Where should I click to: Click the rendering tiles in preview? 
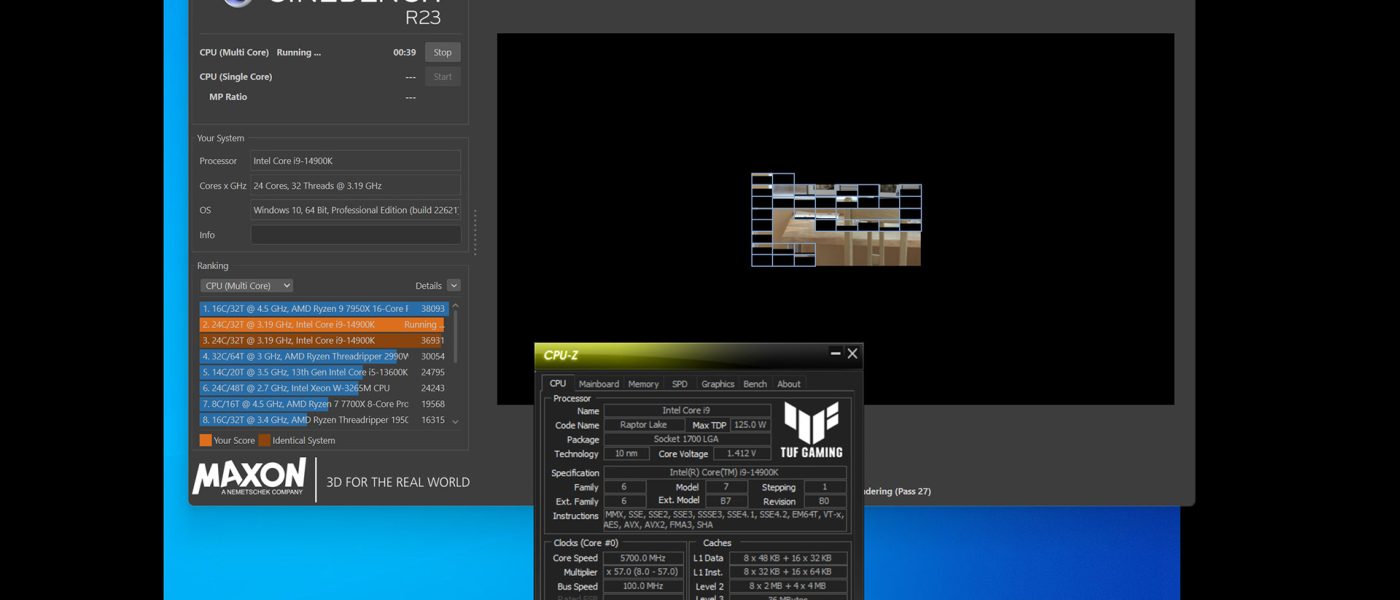click(836, 220)
